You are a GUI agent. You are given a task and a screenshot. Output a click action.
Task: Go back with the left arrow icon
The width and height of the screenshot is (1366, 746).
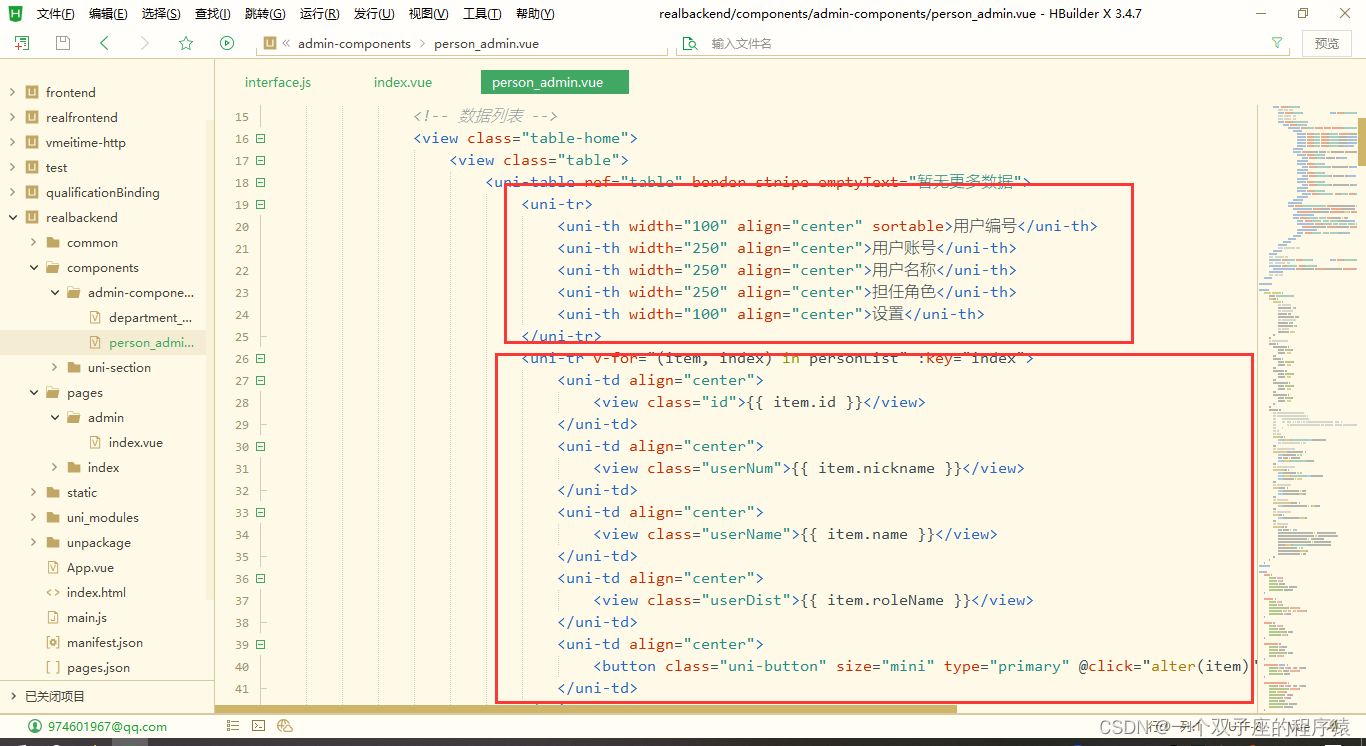(104, 43)
